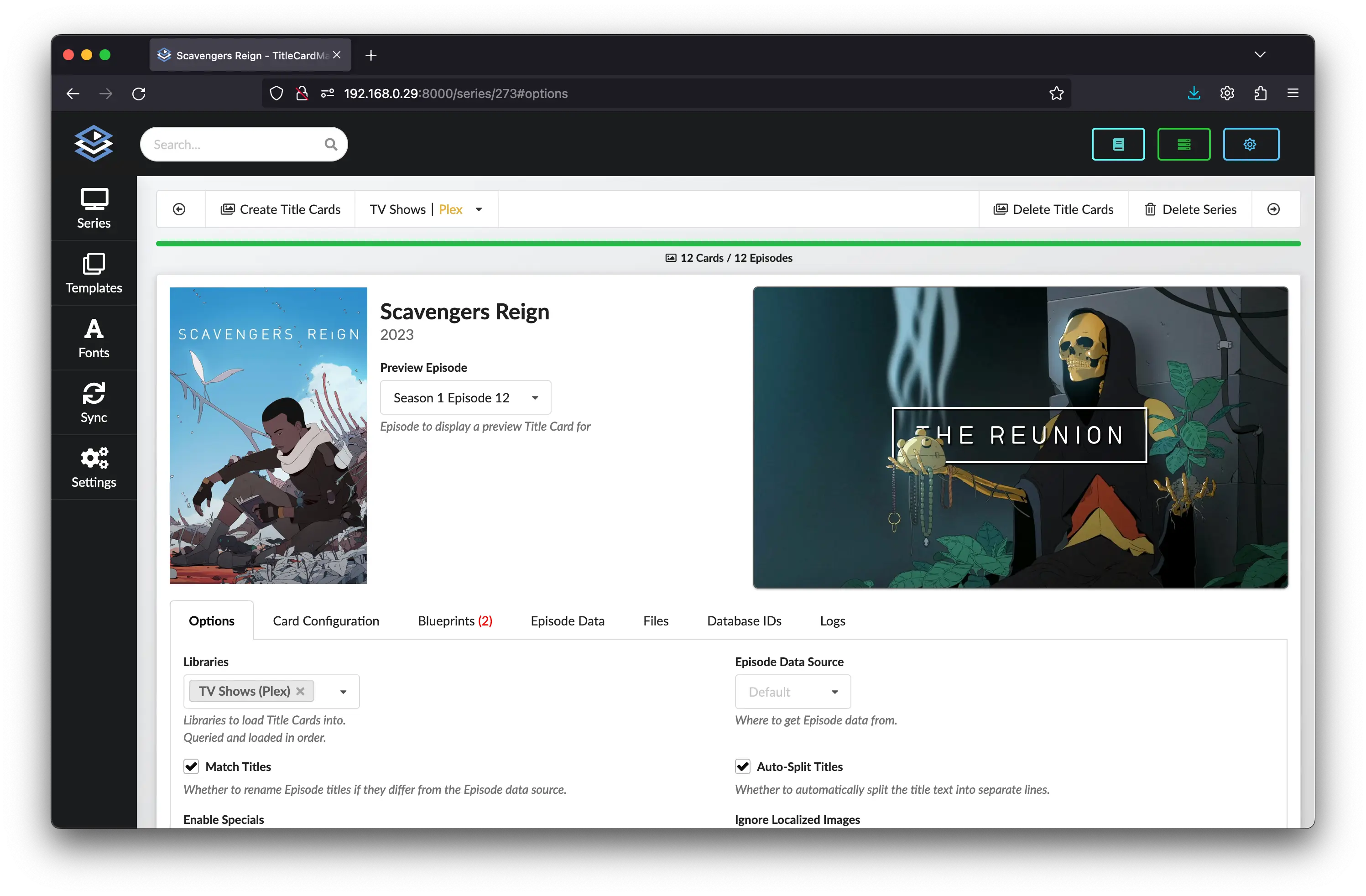The image size is (1366, 896).
Task: Click the cyan document icon button
Action: [1117, 144]
